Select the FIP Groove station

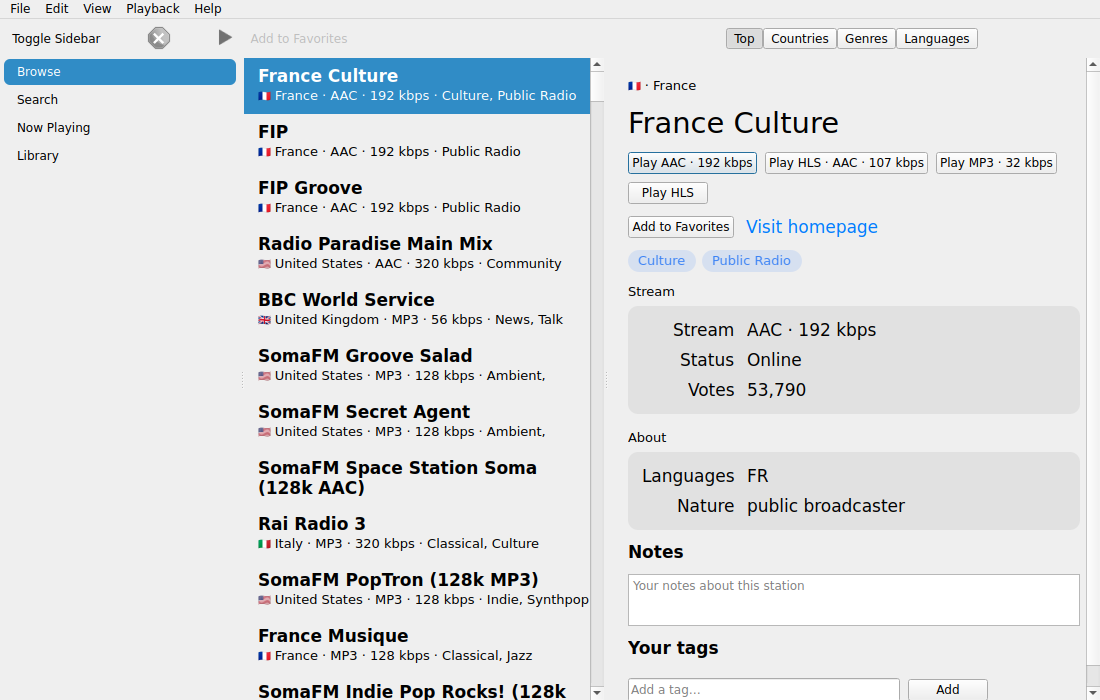(417, 198)
